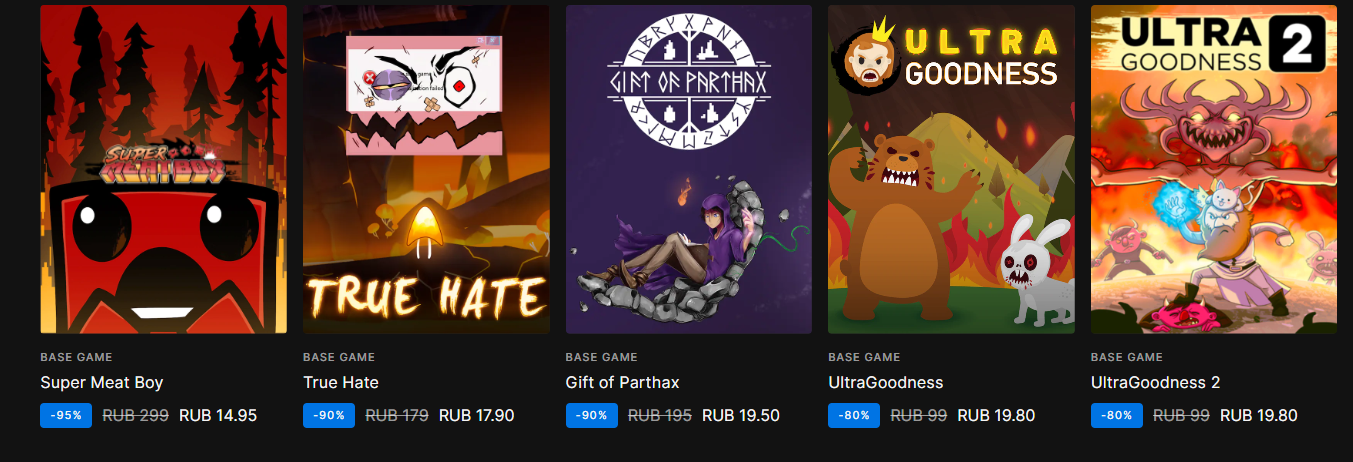Click True Hate's -90% discount badge
Viewport: 1353px width, 462px height.
329,415
